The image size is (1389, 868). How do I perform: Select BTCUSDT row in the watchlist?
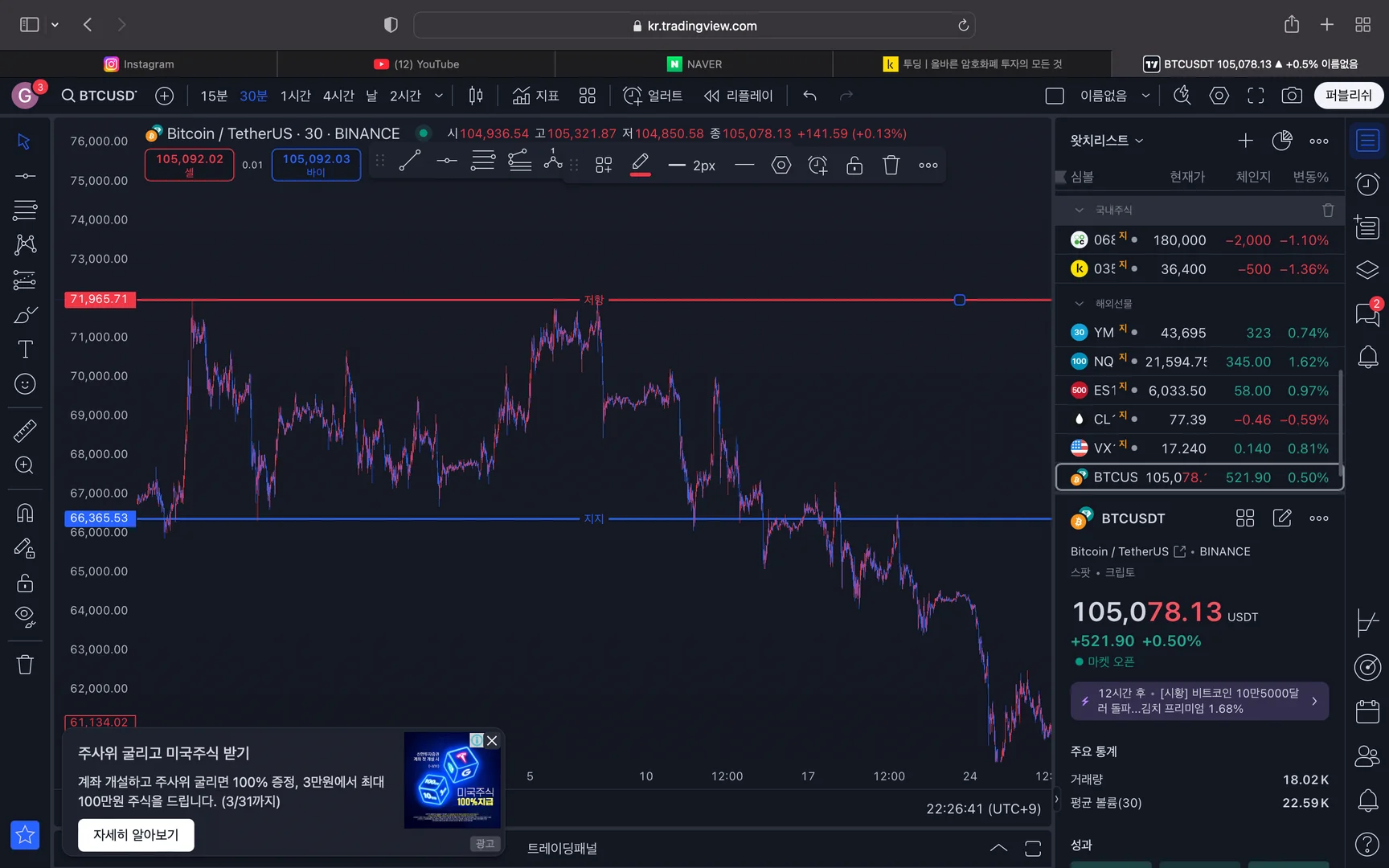coord(1198,477)
